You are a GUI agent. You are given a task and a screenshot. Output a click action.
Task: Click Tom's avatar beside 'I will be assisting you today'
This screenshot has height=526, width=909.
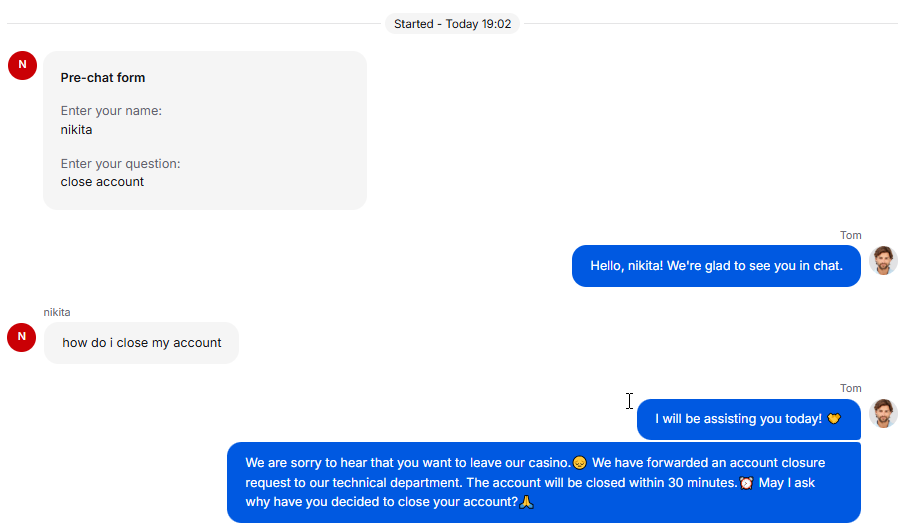pyautogui.click(x=883, y=413)
